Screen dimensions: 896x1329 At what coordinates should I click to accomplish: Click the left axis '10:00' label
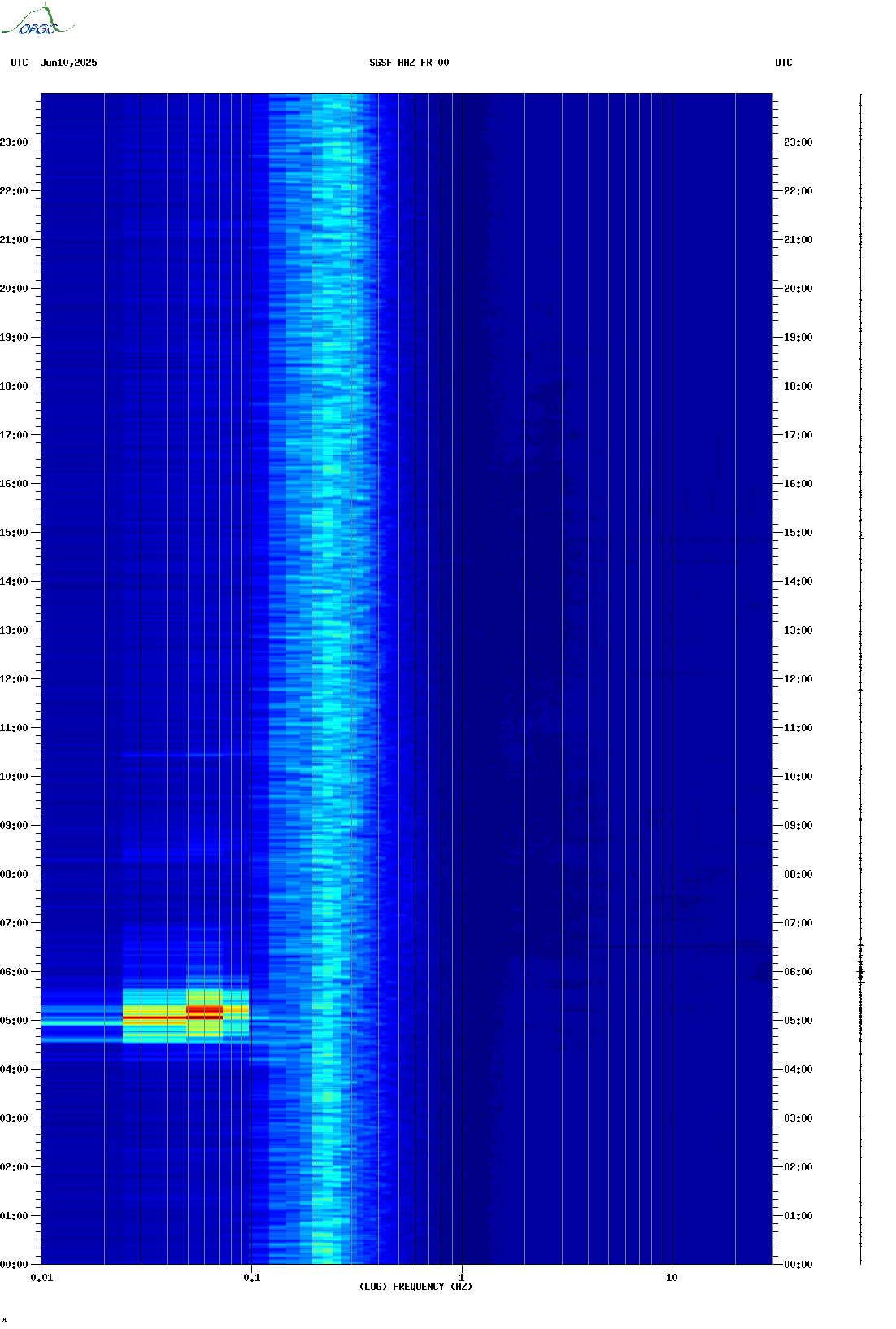point(14,777)
